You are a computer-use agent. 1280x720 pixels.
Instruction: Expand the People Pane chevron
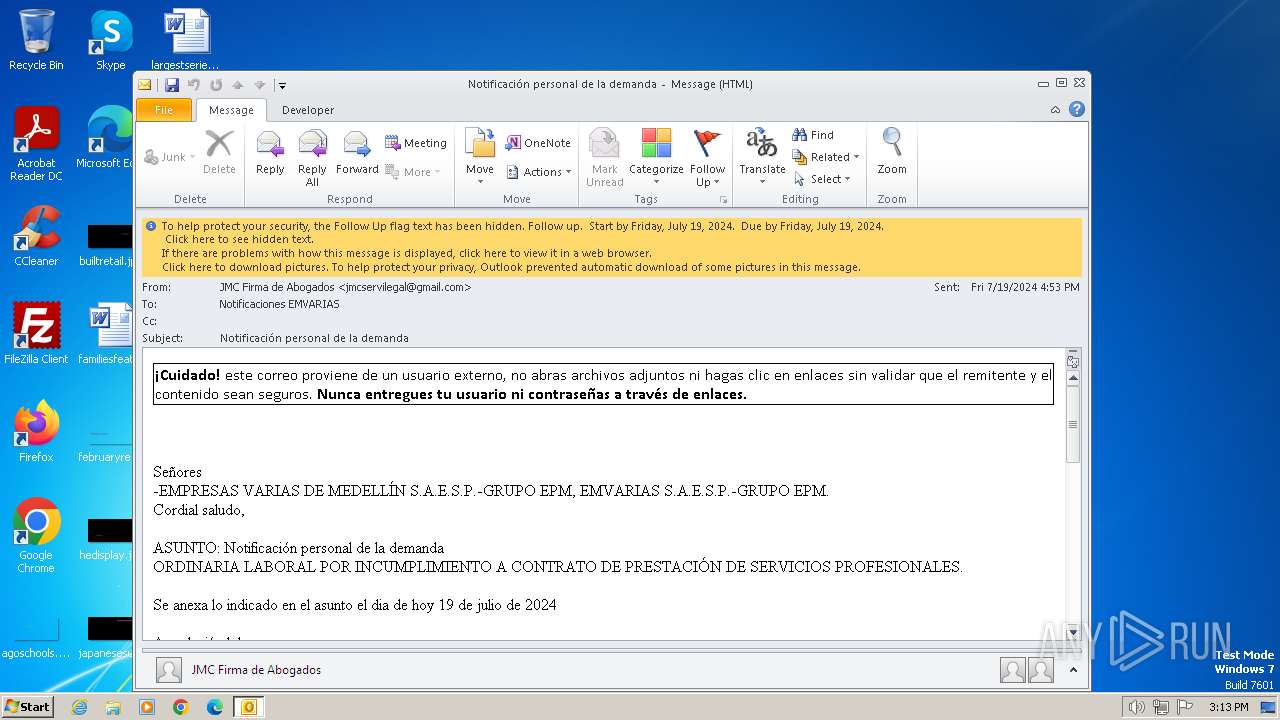1073,670
